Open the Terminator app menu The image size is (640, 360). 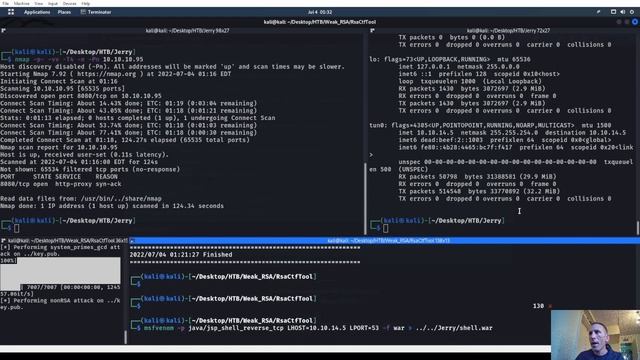(x=96, y=12)
